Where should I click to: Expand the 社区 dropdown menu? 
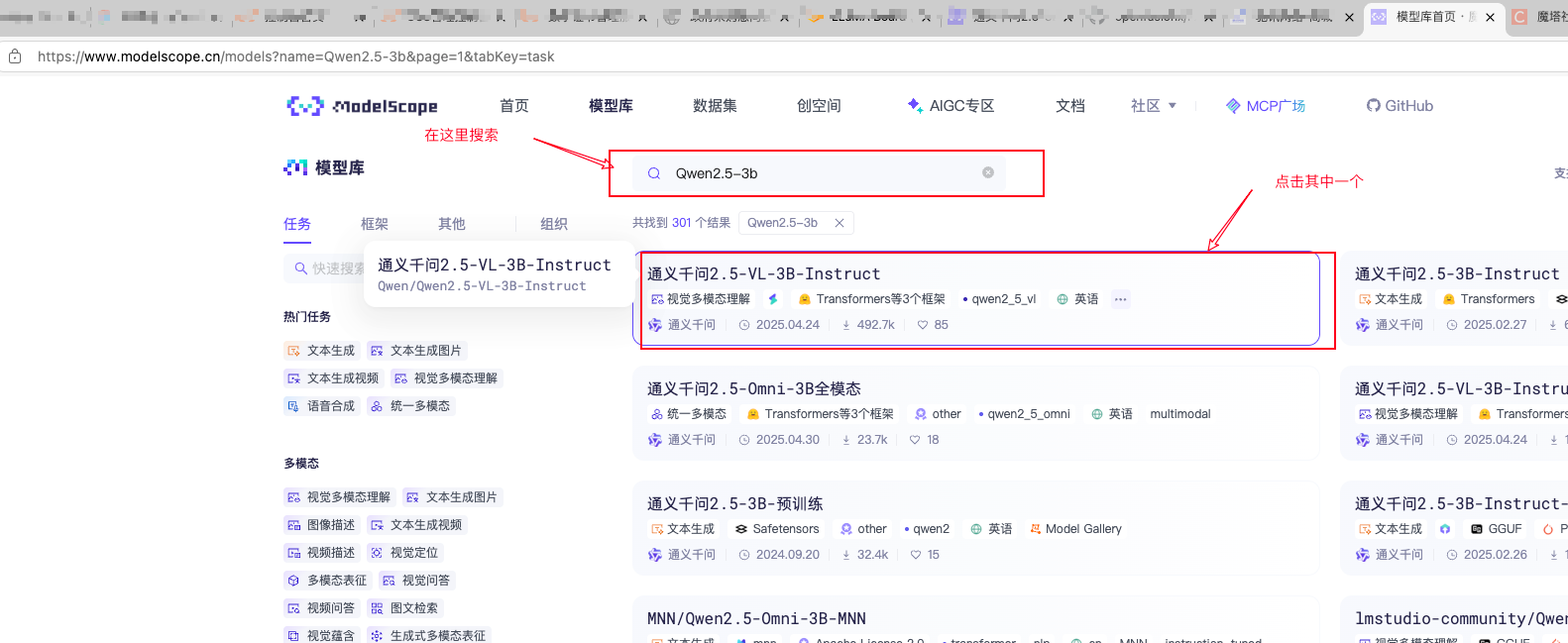pos(1154,106)
